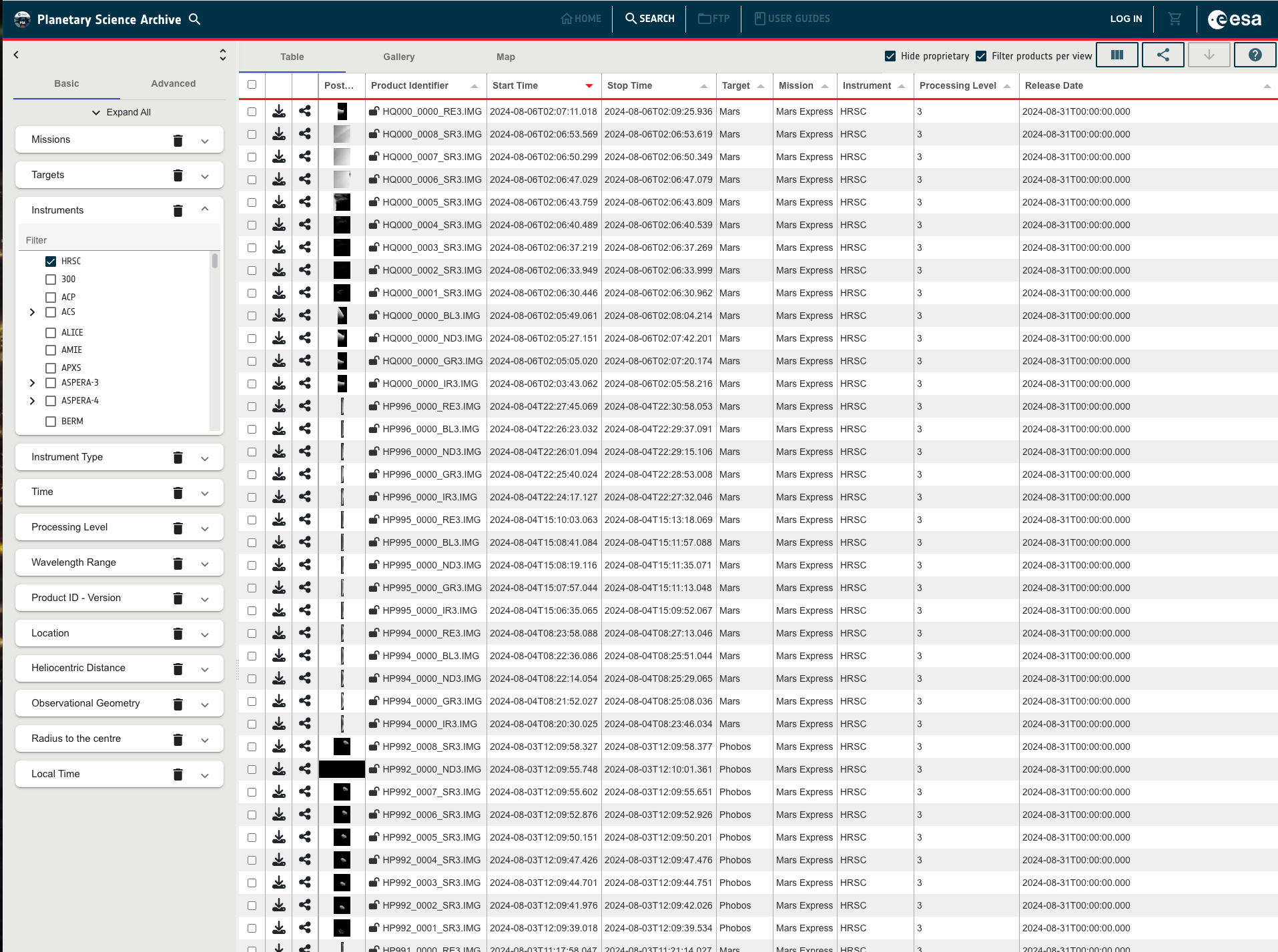This screenshot has height=952, width=1278.
Task: Open the column selector icon in toolbar
Action: (1116, 55)
